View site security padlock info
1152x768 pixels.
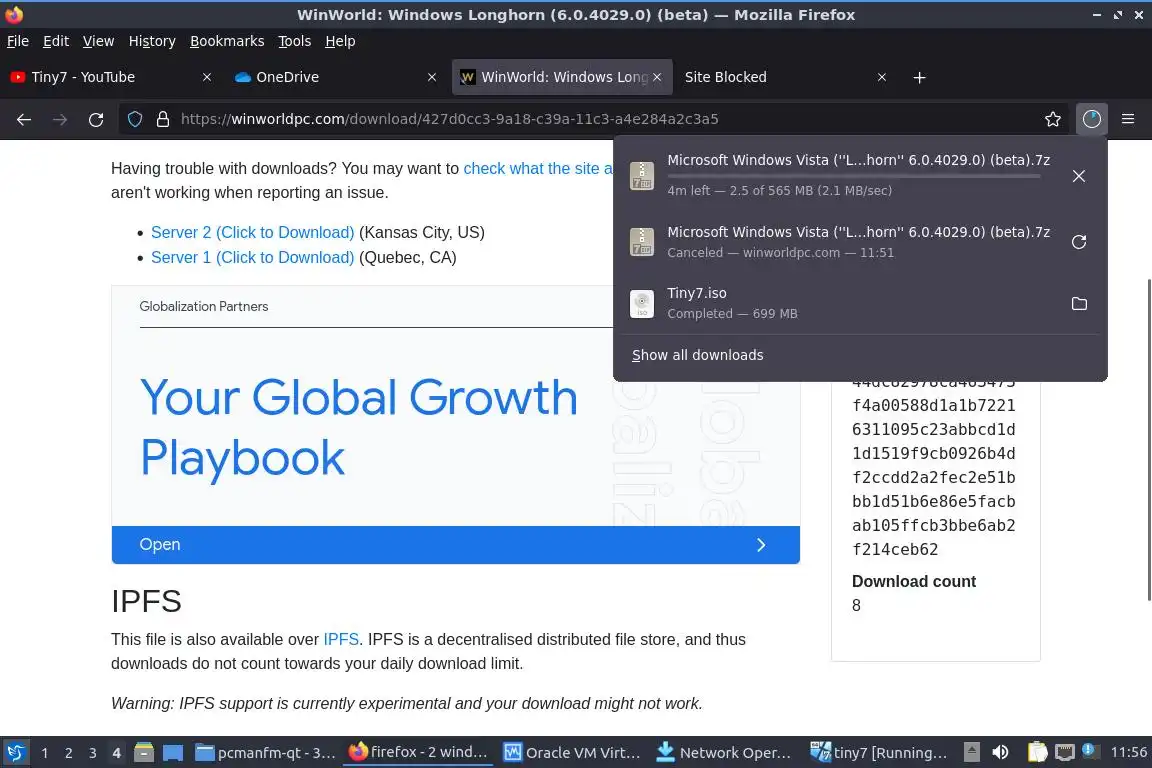pyautogui.click(x=162, y=119)
